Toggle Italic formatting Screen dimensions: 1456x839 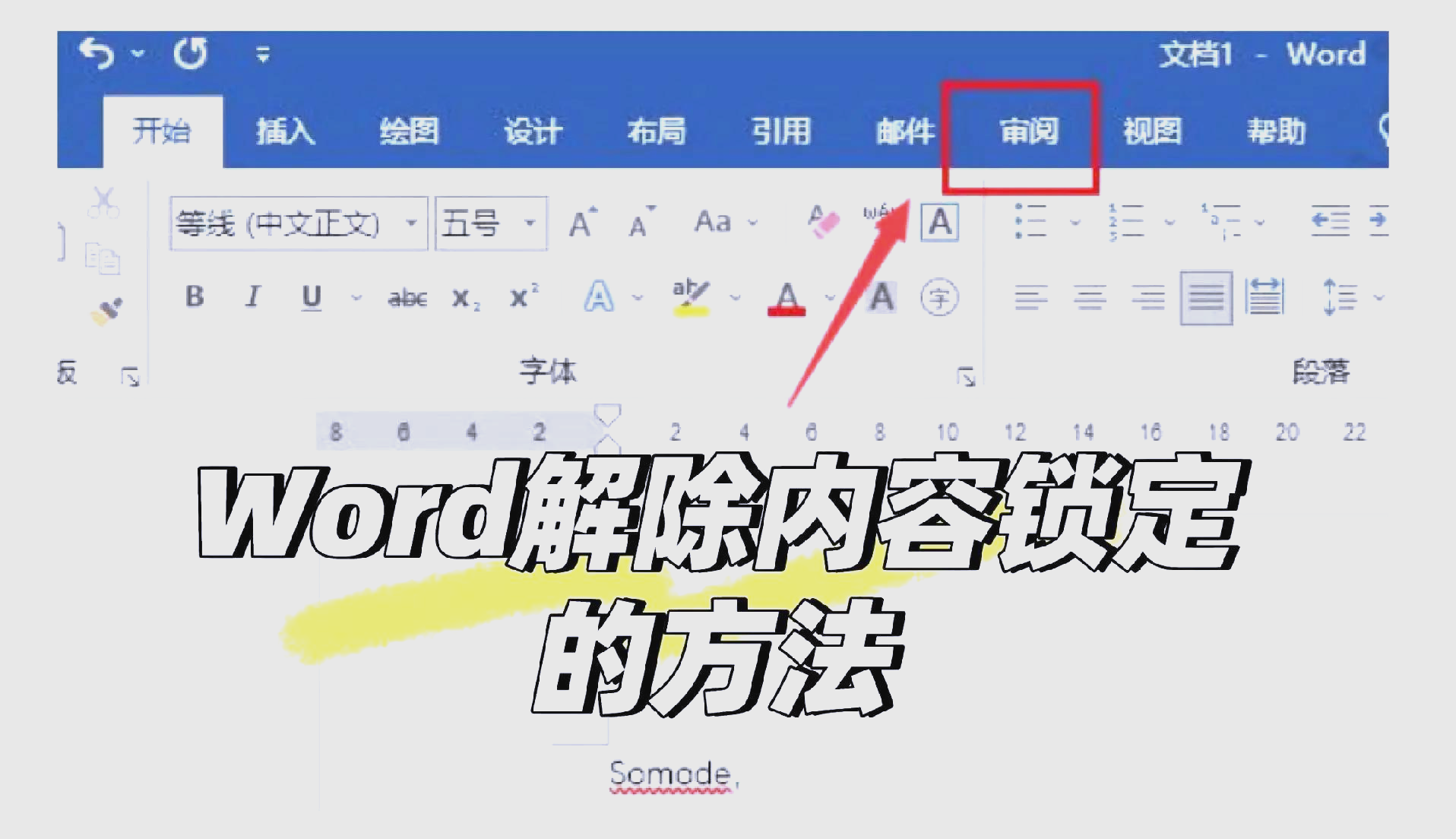point(253,296)
